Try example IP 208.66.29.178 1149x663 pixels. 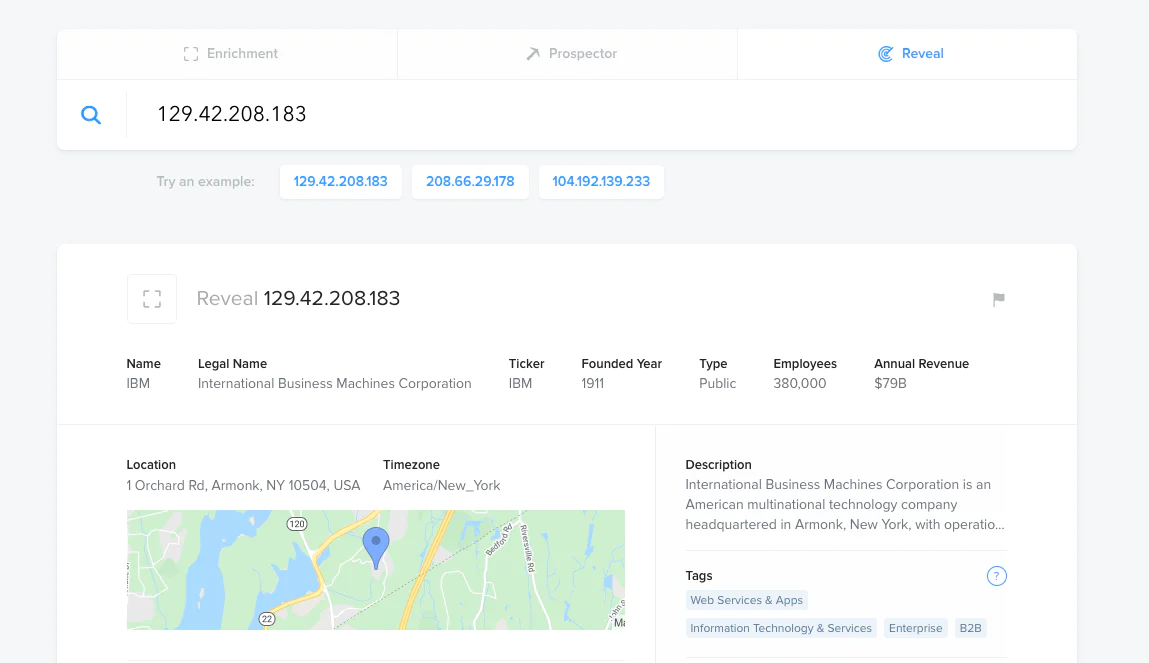470,182
